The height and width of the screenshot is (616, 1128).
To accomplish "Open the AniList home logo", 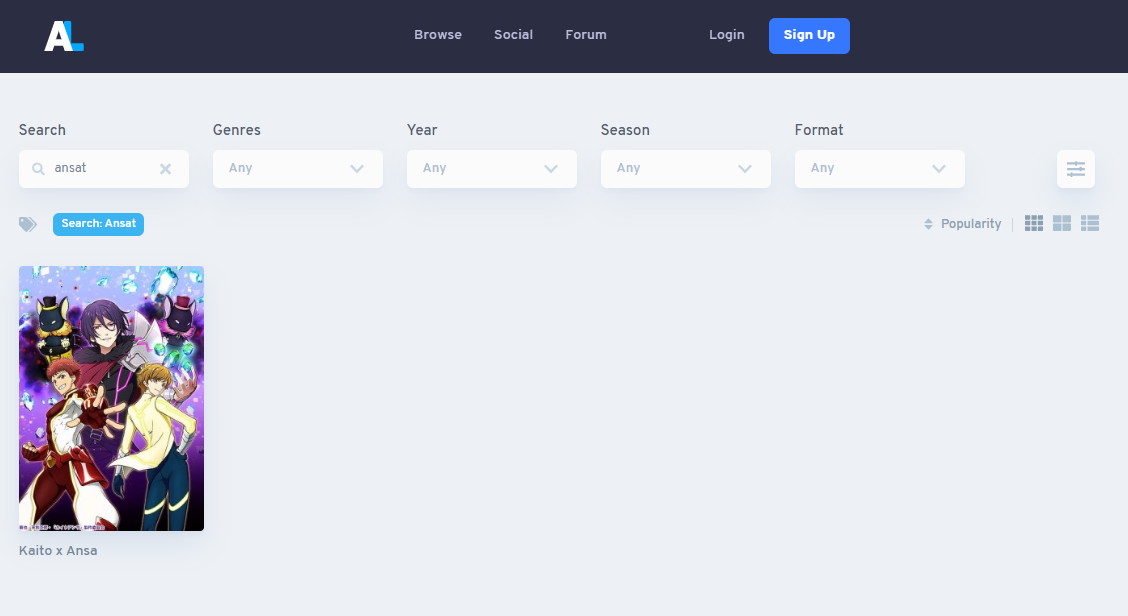I will click(x=64, y=36).
